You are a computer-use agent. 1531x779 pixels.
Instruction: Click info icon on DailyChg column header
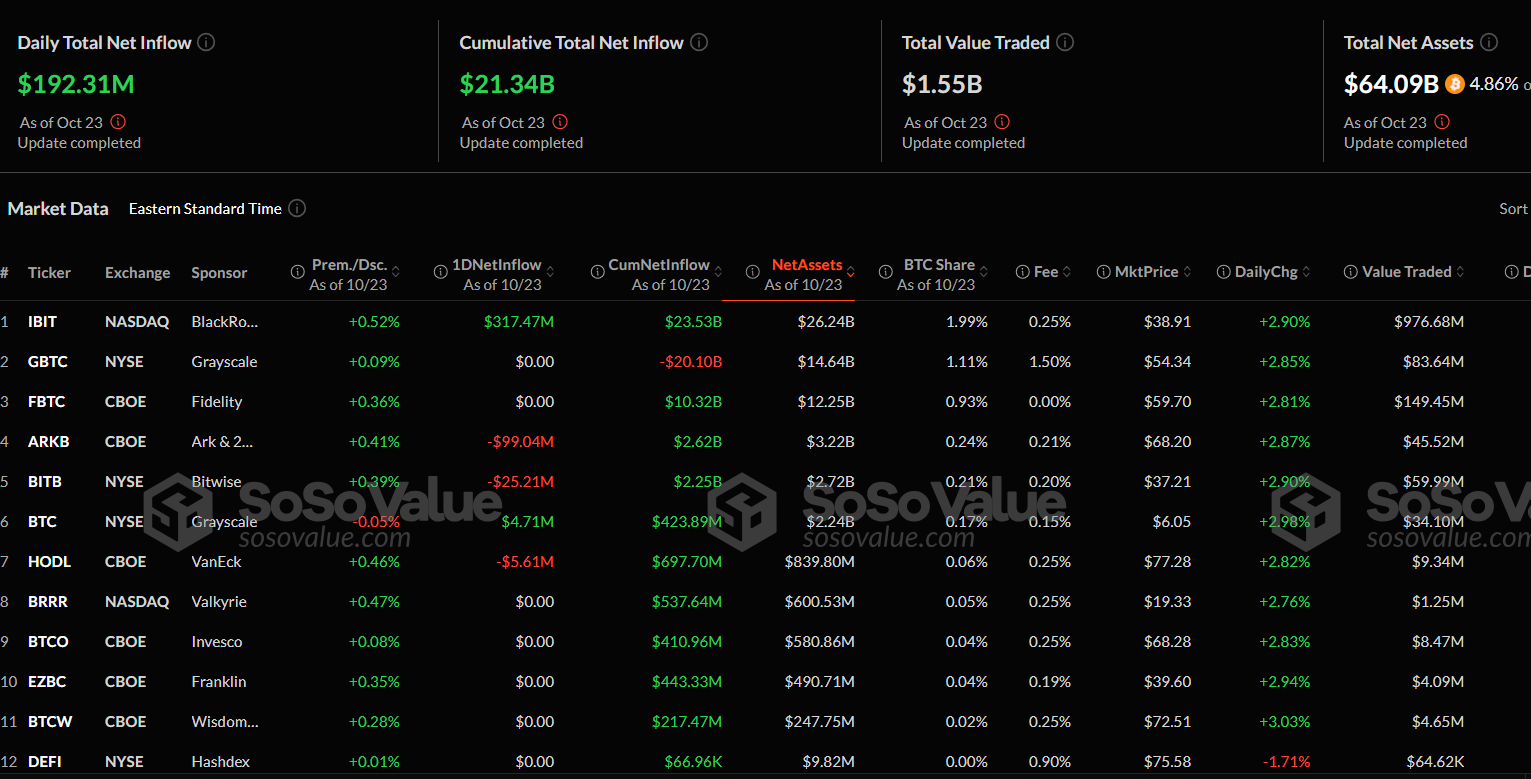coord(1224,272)
